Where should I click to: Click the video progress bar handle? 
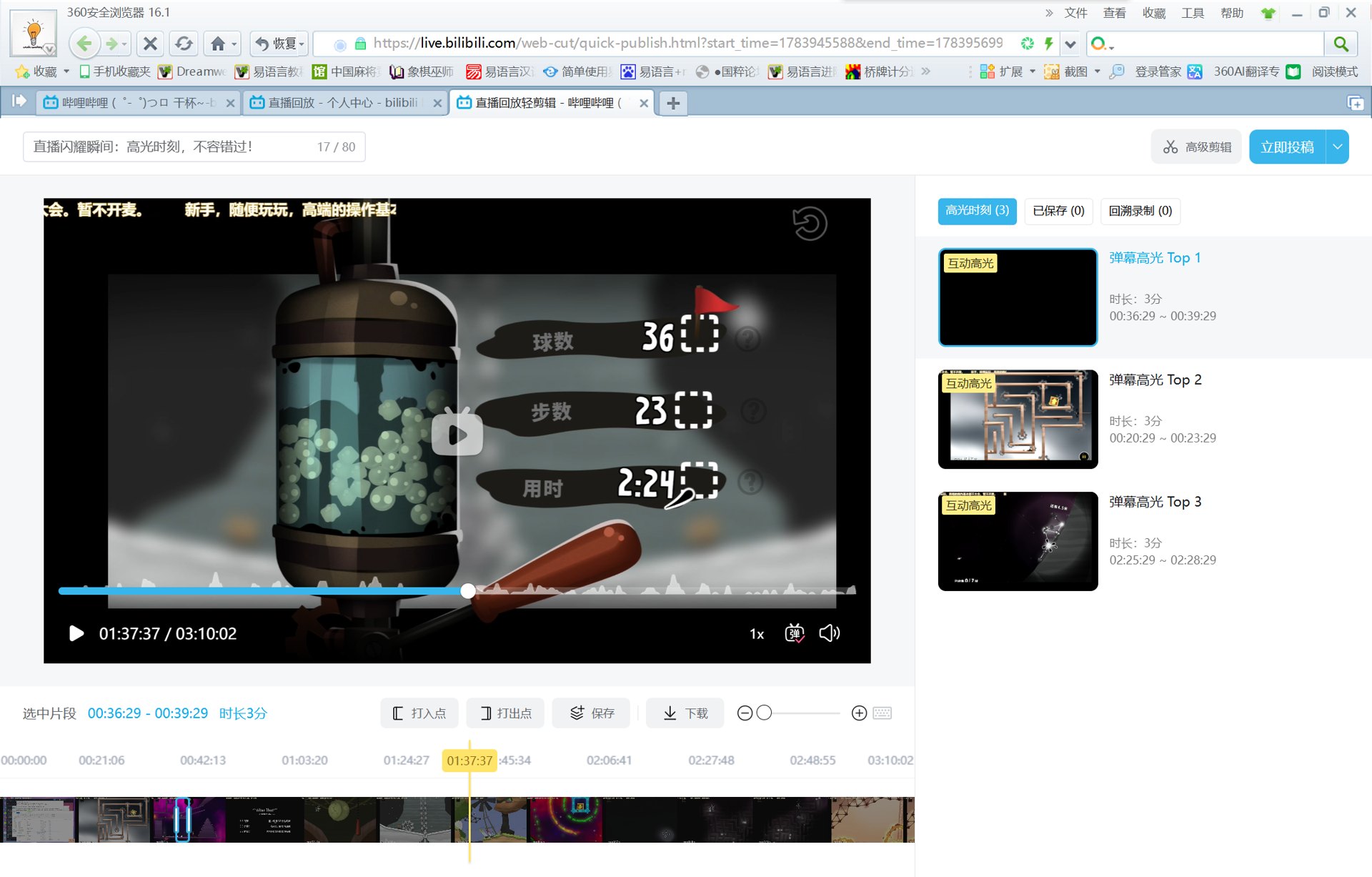[468, 590]
